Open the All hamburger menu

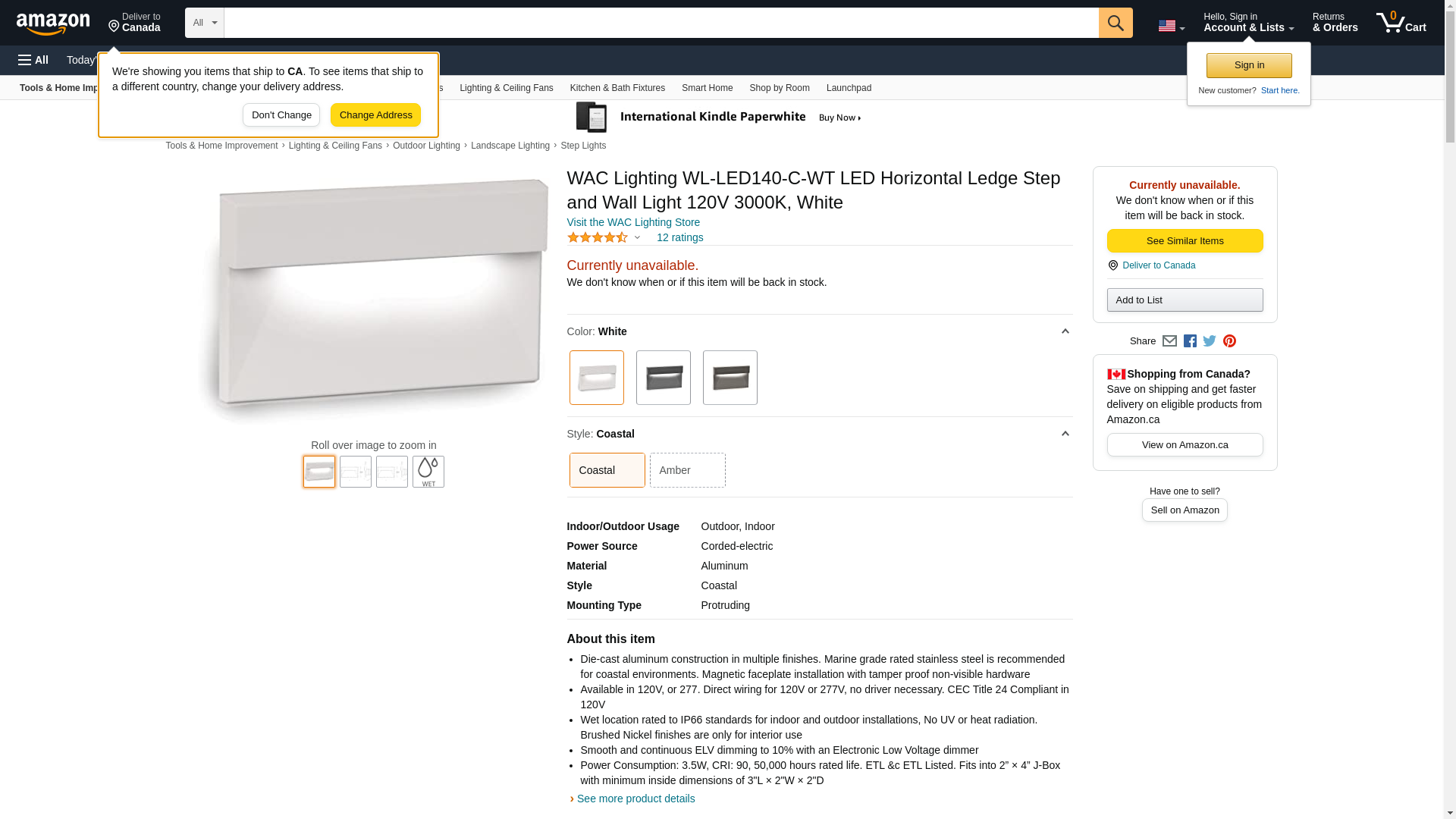pos(33,60)
